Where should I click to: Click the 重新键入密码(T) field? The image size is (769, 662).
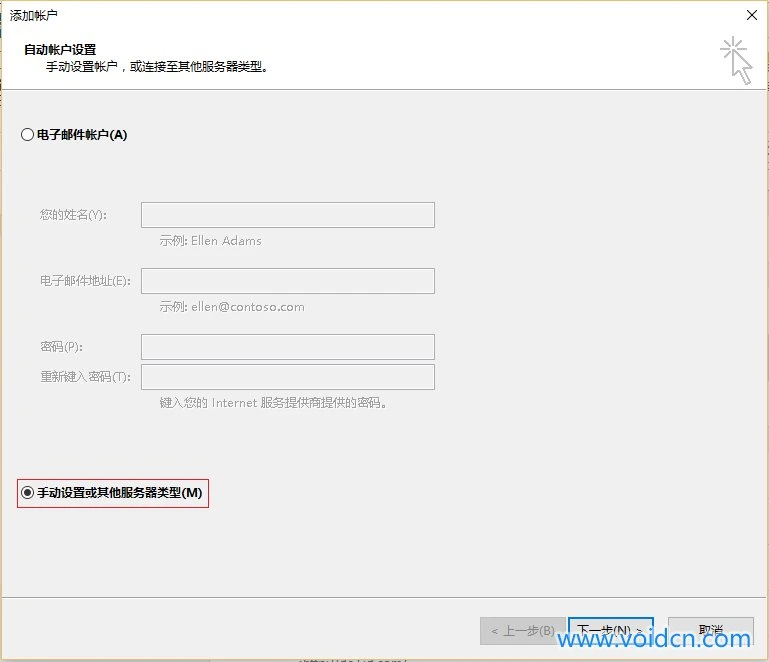pos(287,377)
